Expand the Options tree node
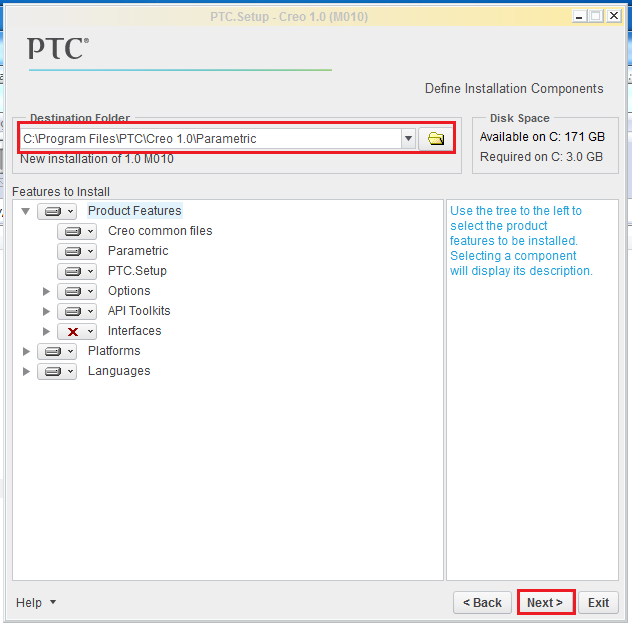The height and width of the screenshot is (626, 632). point(46,291)
